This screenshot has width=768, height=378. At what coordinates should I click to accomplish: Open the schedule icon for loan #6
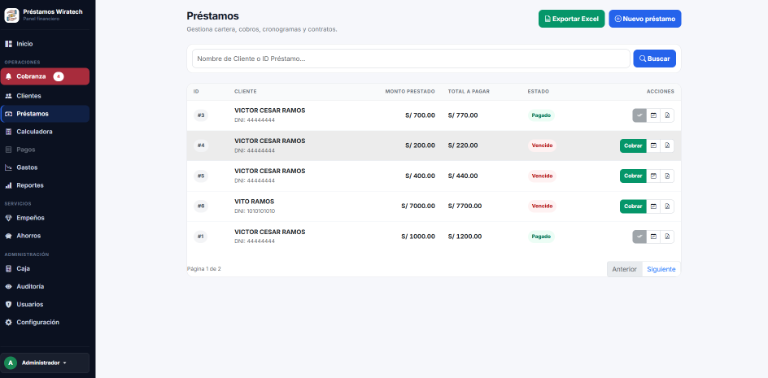(x=653, y=207)
